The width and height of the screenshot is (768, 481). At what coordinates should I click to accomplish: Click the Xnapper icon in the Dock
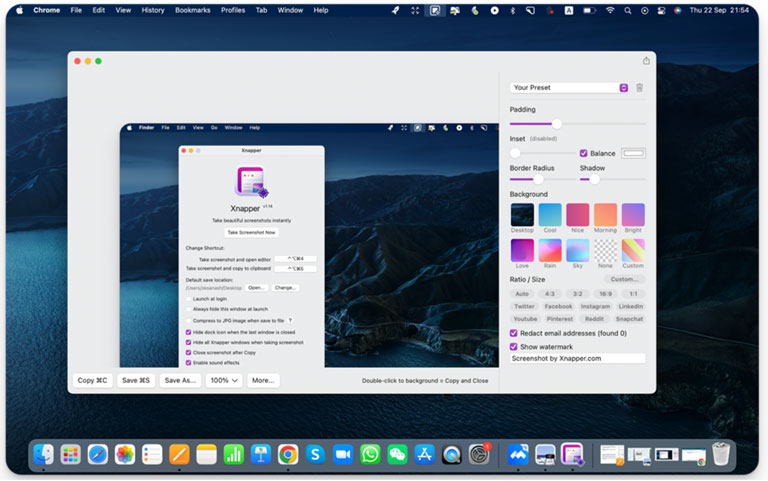point(572,455)
